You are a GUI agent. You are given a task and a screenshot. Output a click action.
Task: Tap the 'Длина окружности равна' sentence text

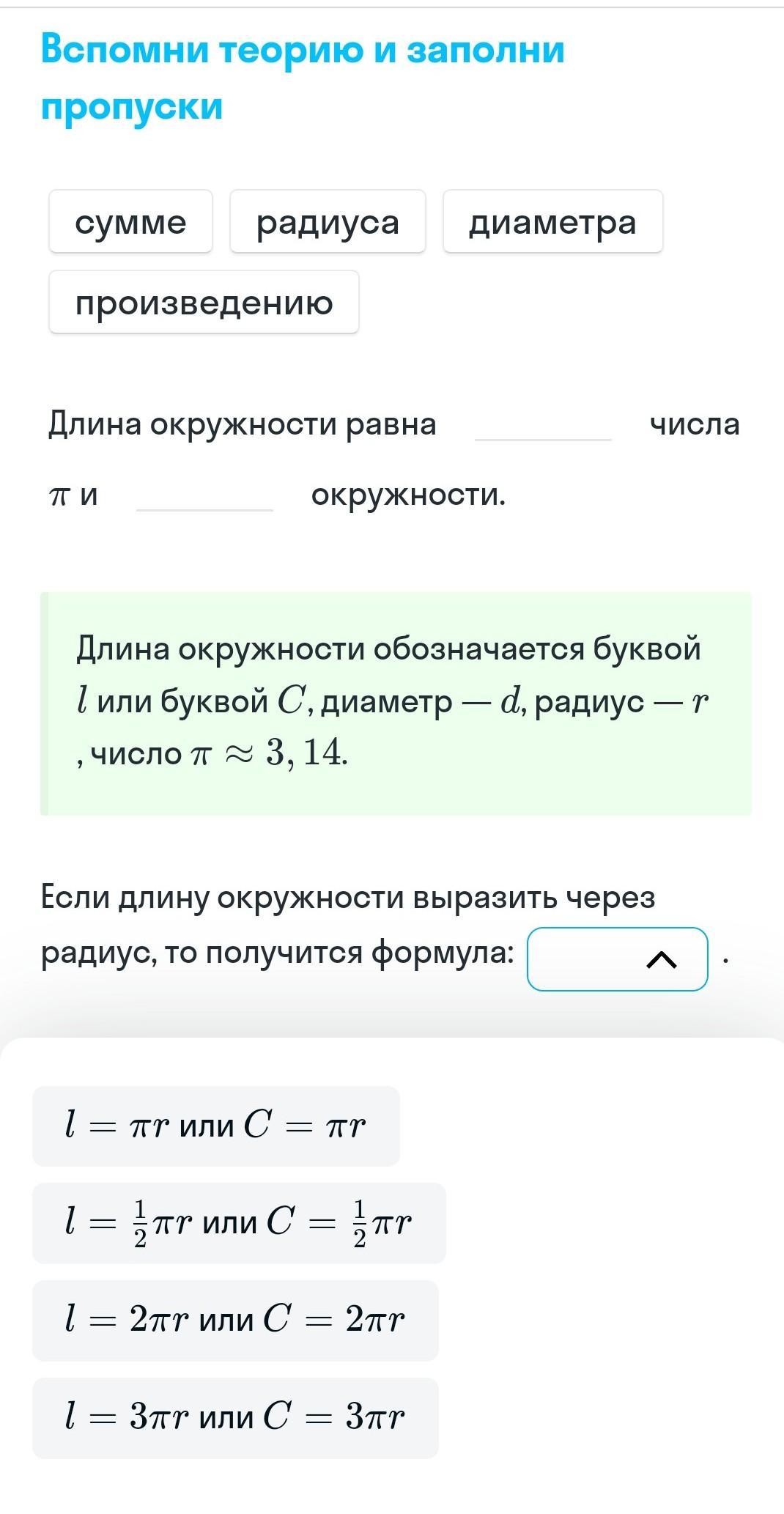(242, 424)
